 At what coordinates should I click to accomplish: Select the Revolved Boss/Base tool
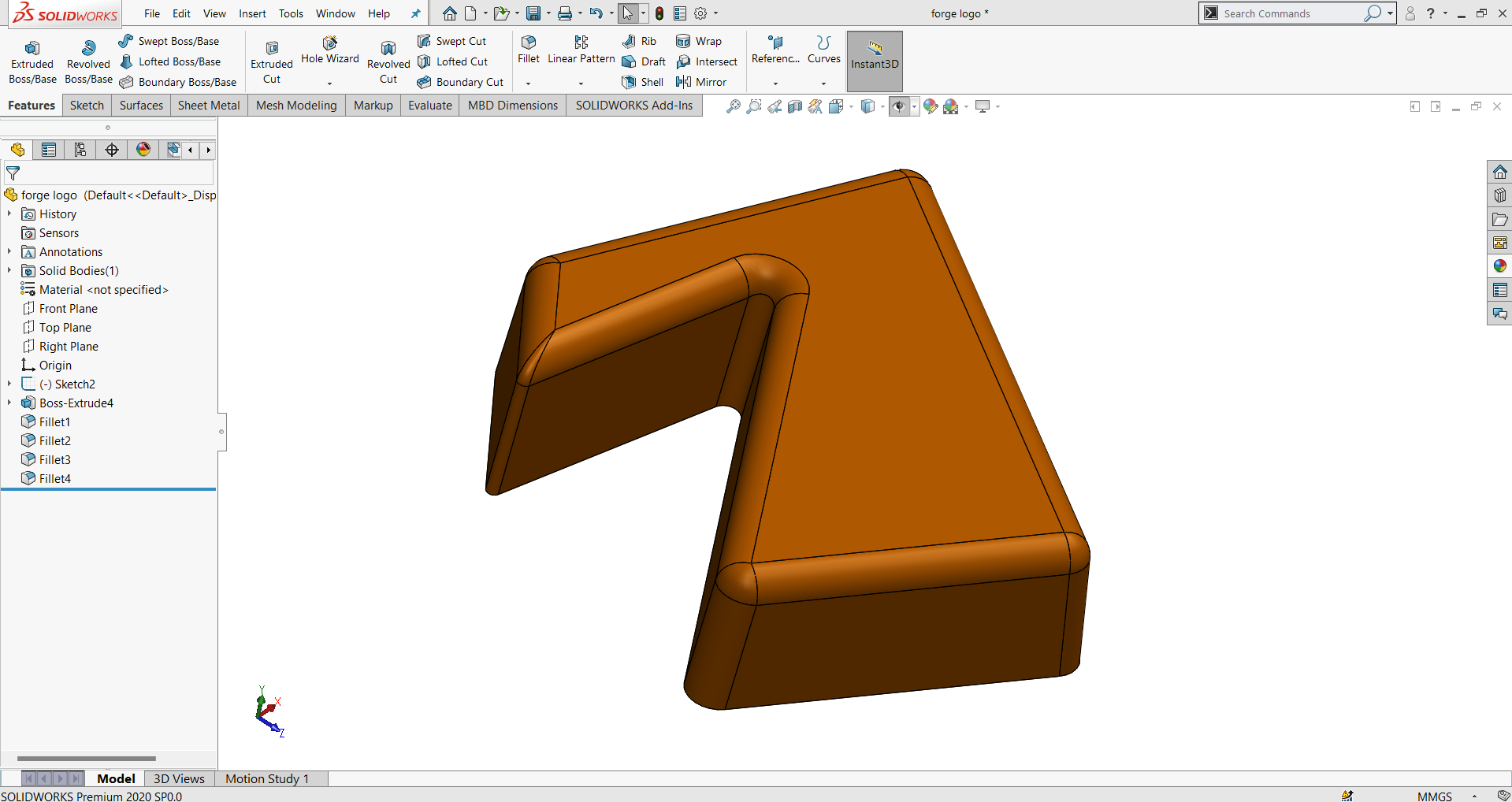pyautogui.click(x=88, y=61)
